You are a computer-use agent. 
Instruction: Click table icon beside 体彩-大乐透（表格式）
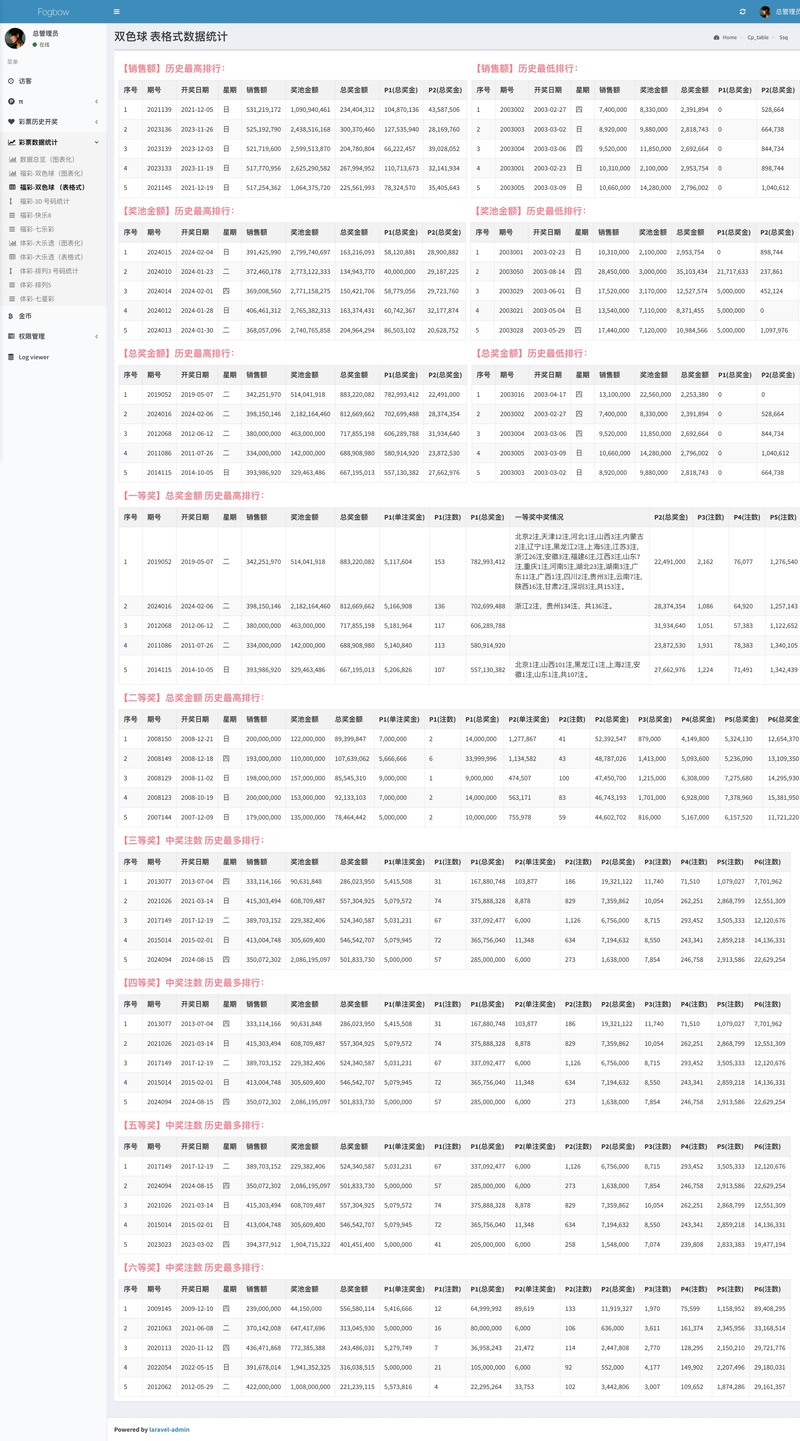coord(12,257)
